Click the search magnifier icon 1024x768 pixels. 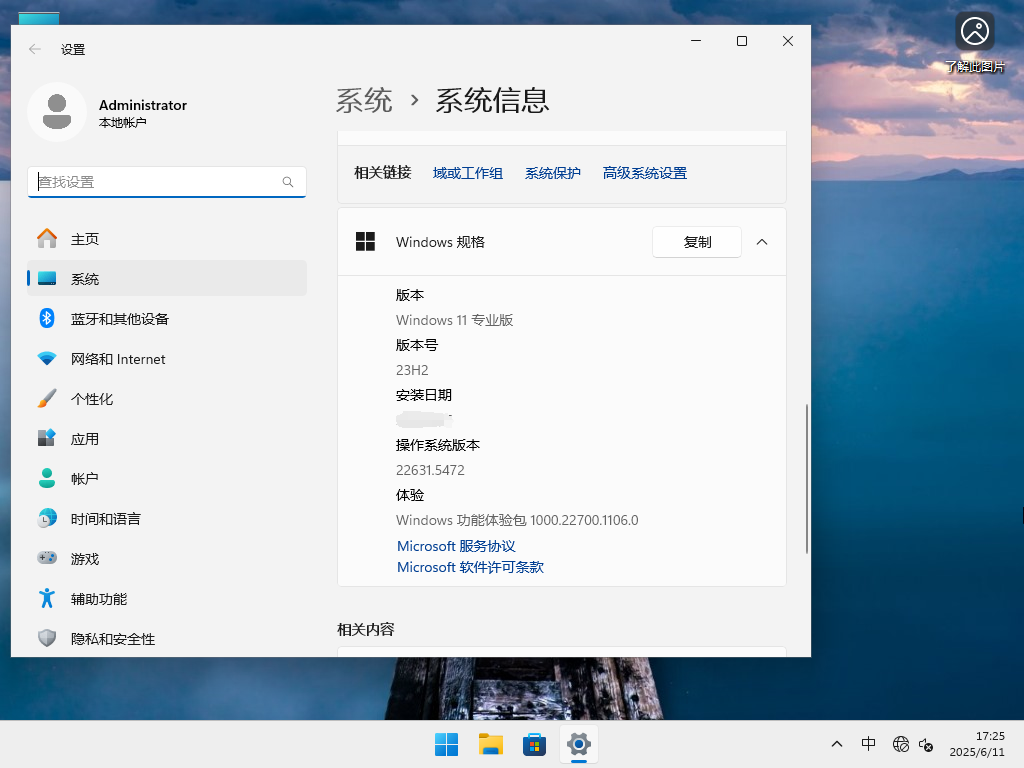coord(287,182)
